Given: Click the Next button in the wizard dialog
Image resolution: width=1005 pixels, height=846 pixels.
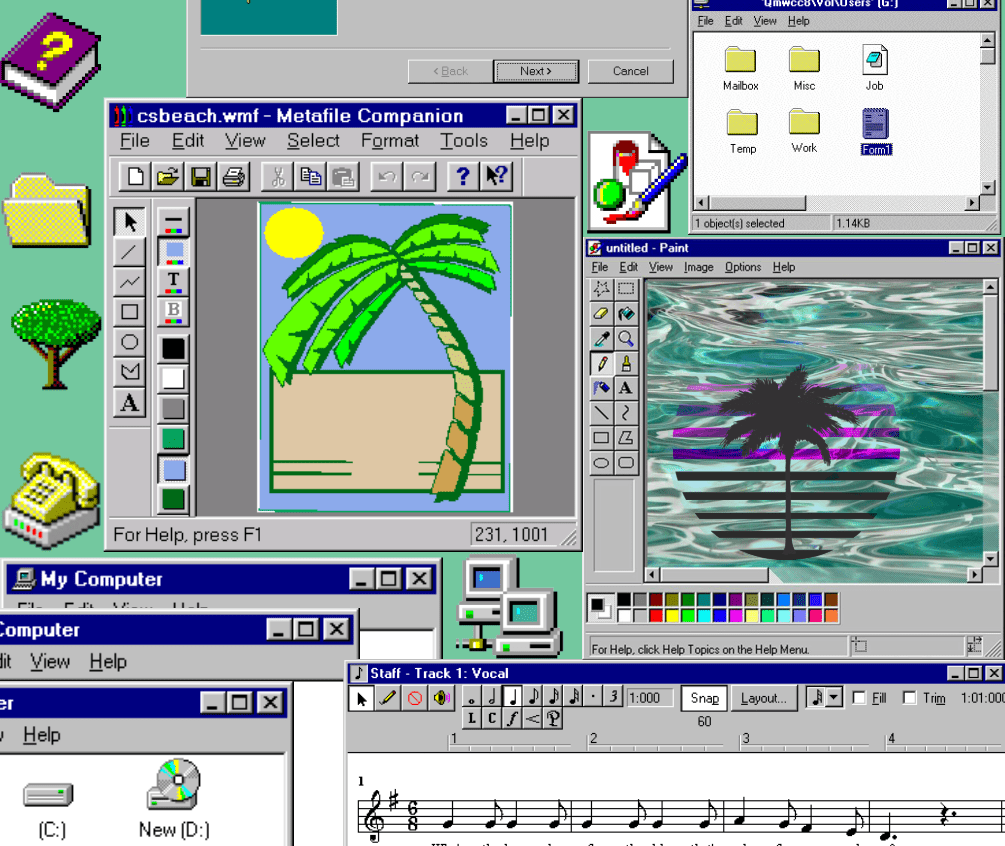Looking at the screenshot, I should pyautogui.click(x=537, y=71).
